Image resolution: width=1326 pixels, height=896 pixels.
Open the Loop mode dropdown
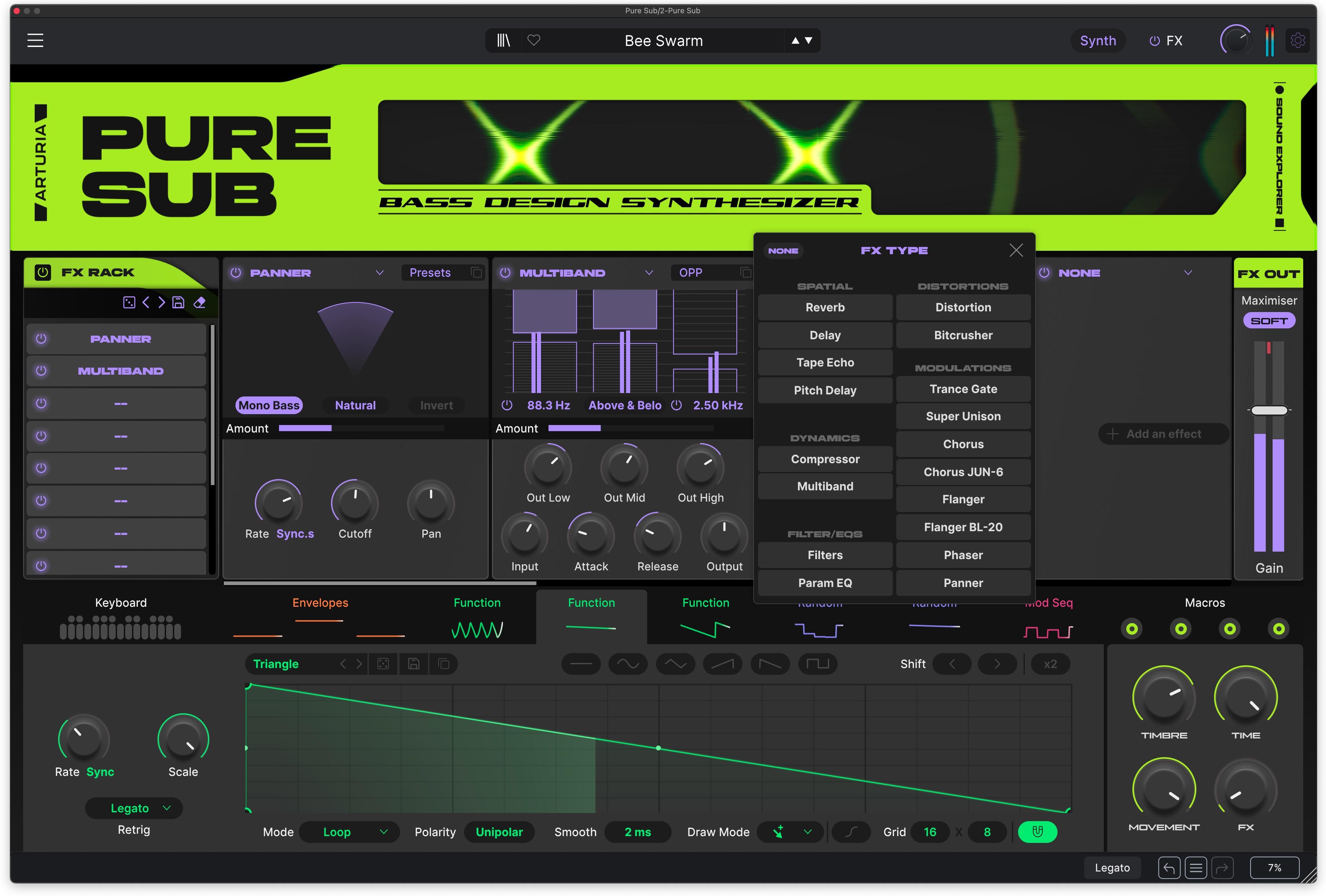(349, 831)
